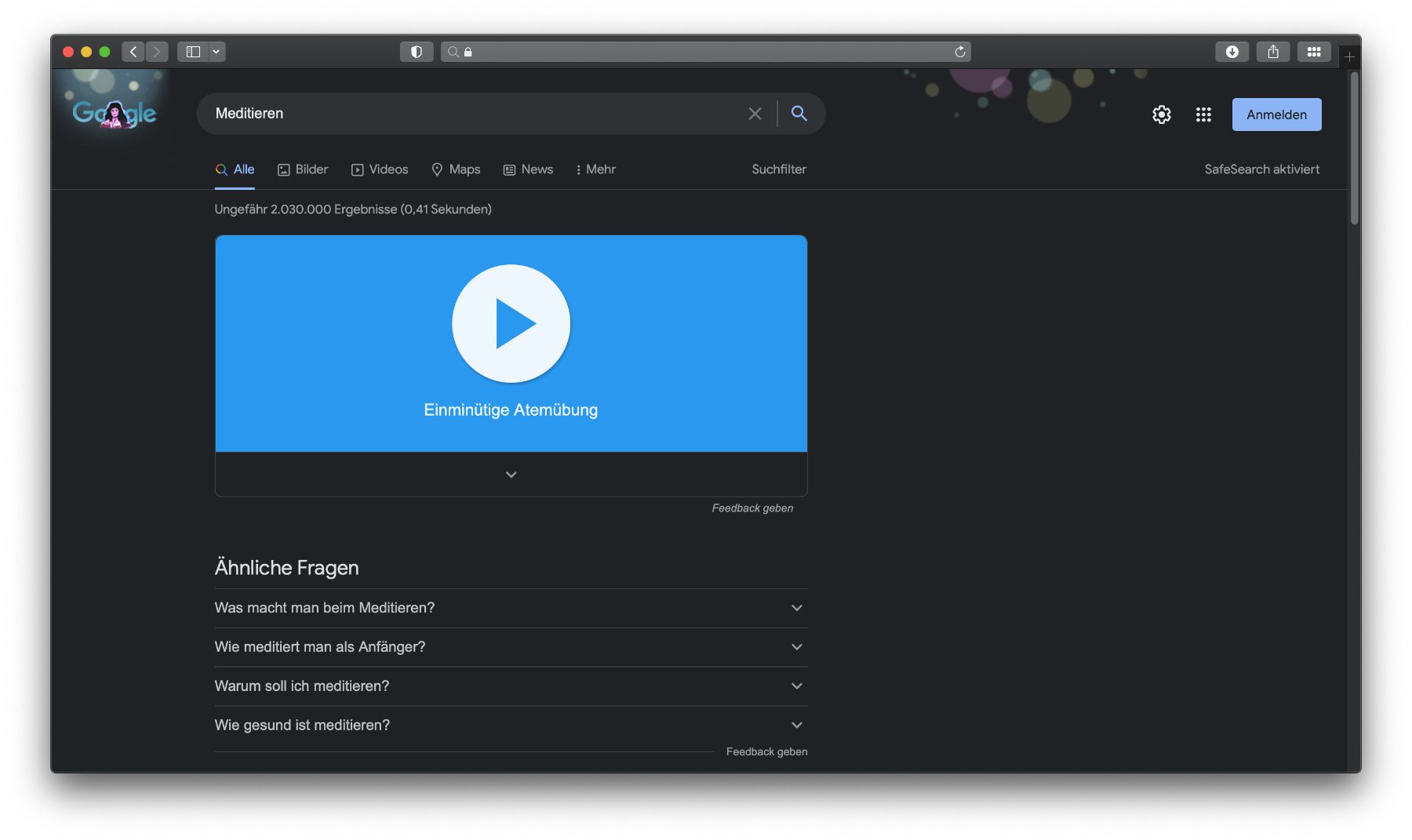
Task: Click the Anmelden button
Action: click(1276, 115)
